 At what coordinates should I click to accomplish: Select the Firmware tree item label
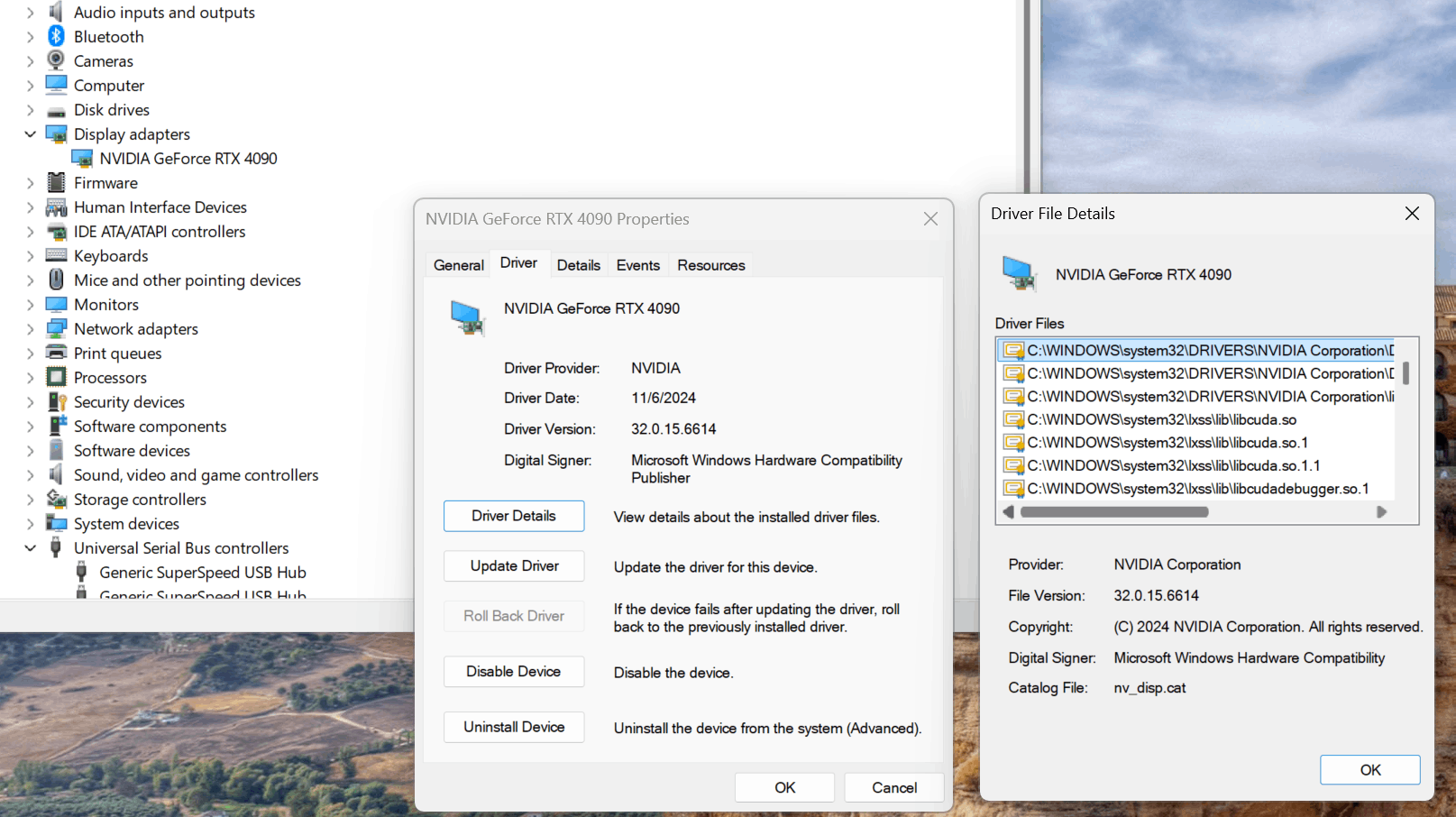(x=105, y=183)
